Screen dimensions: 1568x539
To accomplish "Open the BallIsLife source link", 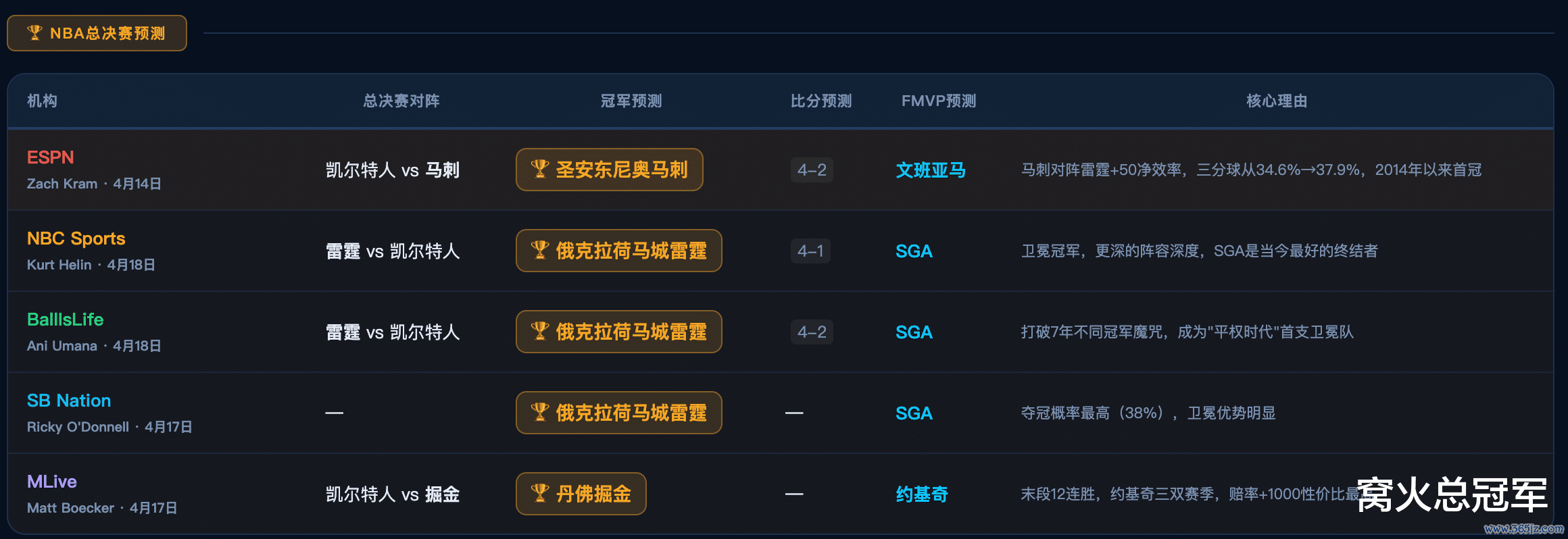I will (66, 319).
